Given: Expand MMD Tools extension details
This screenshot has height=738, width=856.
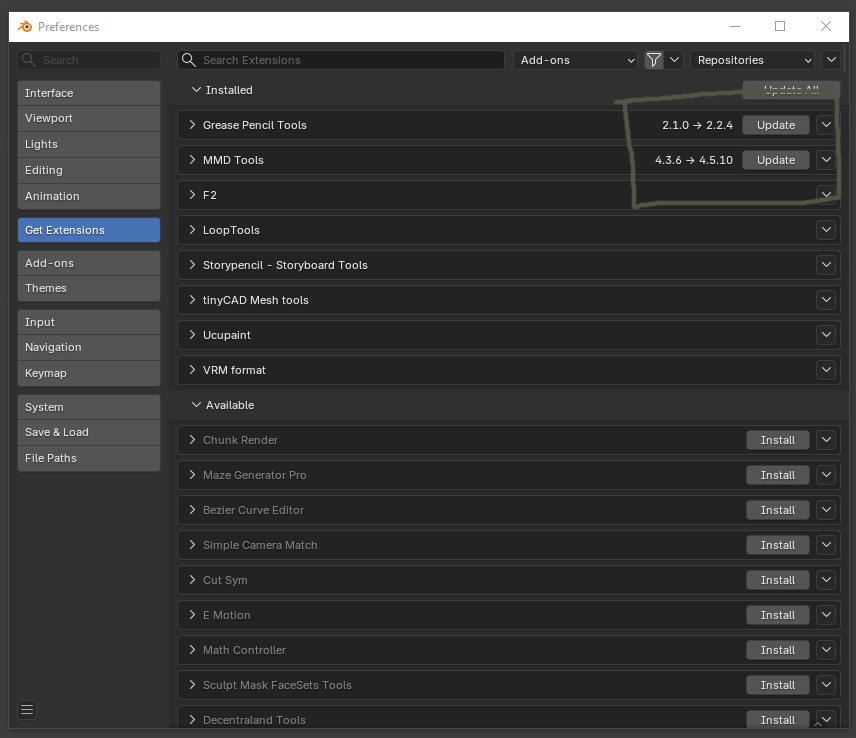Looking at the screenshot, I should 193,160.
